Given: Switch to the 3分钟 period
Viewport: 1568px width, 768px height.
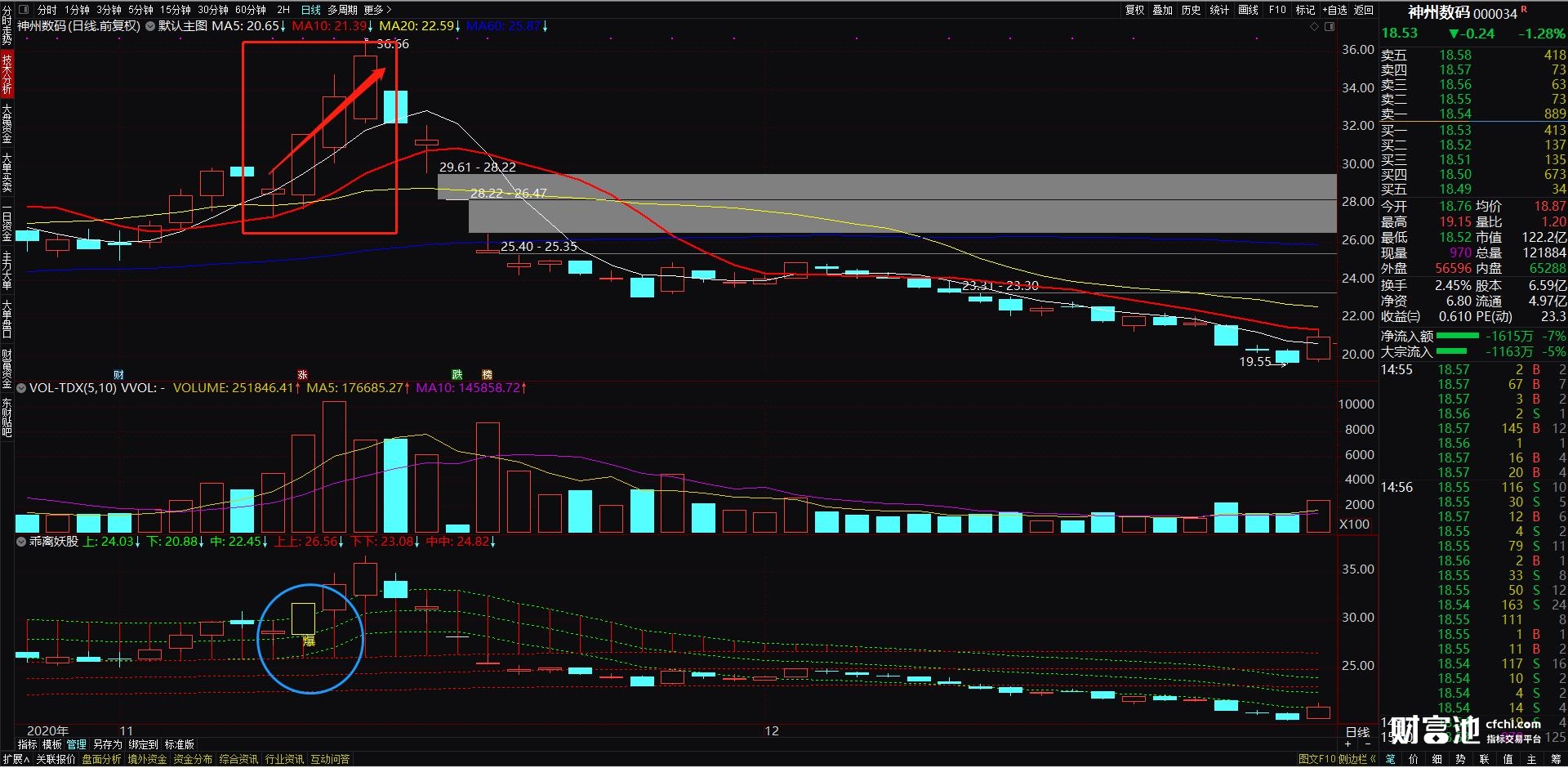Looking at the screenshot, I should (x=109, y=10).
